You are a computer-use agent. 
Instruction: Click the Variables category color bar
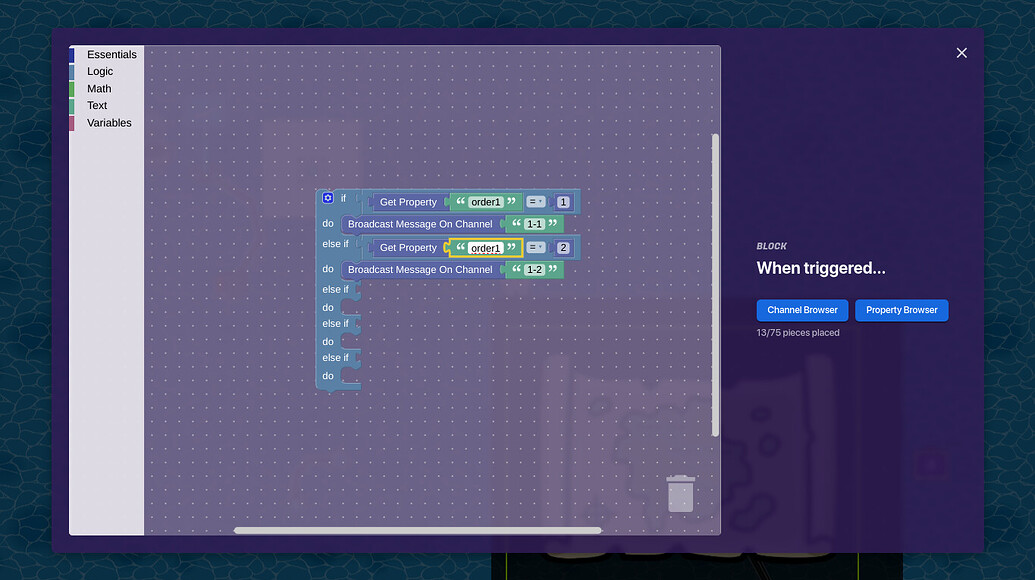click(x=72, y=122)
